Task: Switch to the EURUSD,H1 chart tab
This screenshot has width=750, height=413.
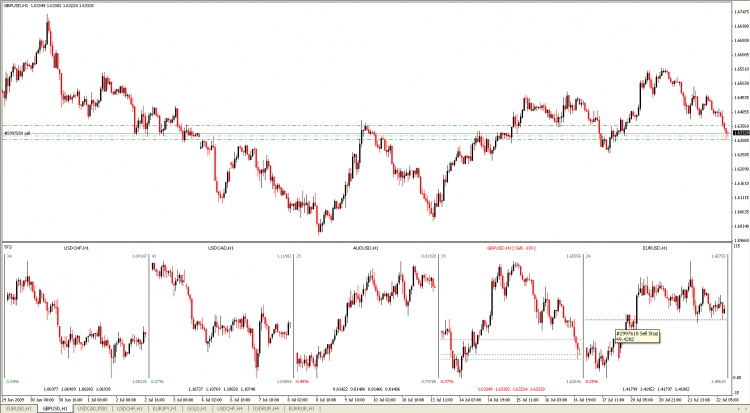Action: (x=16, y=408)
